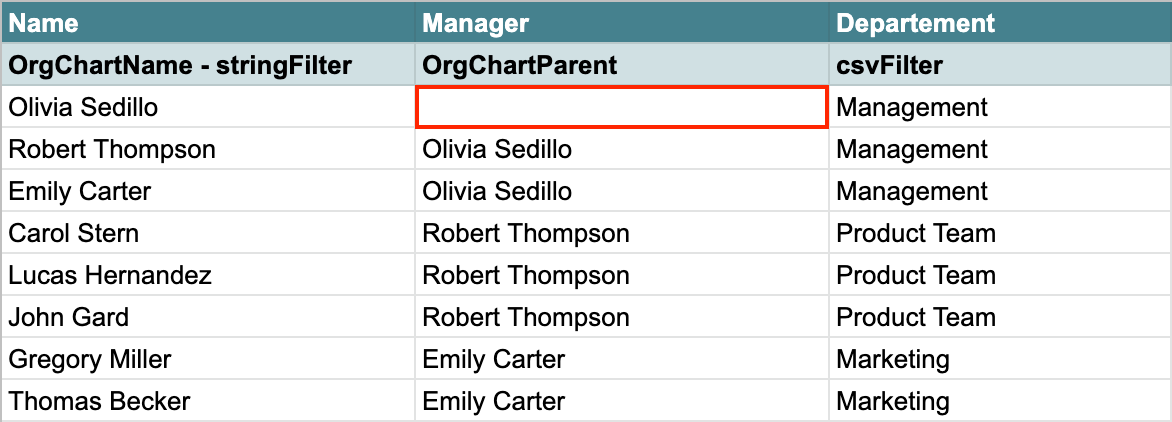Click Carol Stern's Product Team department cell
This screenshot has height=422, width=1172.
pos(1000,233)
